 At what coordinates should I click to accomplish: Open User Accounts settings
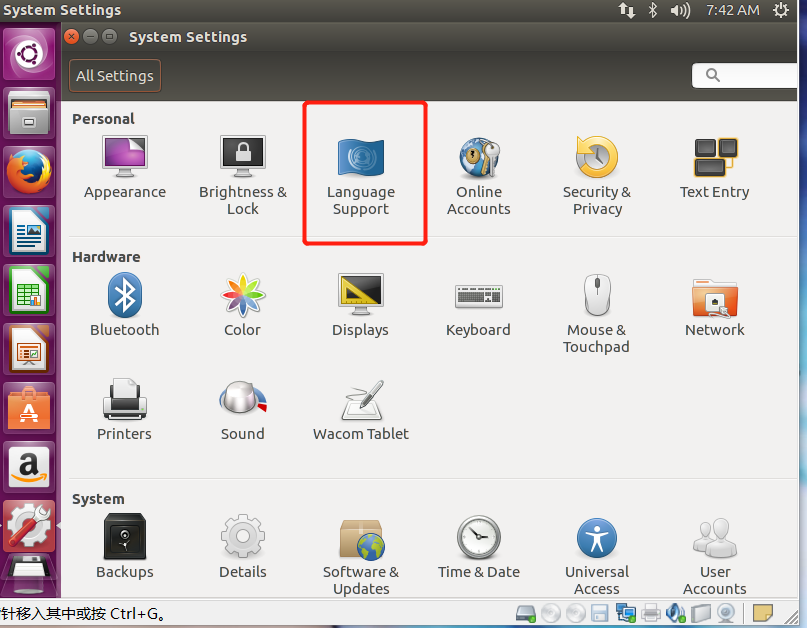714,557
